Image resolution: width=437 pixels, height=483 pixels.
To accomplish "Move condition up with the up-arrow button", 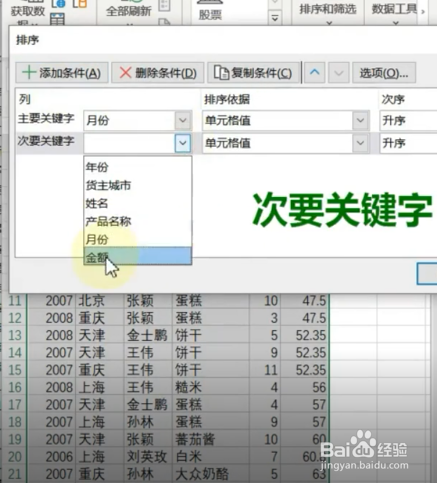I will pos(314,73).
